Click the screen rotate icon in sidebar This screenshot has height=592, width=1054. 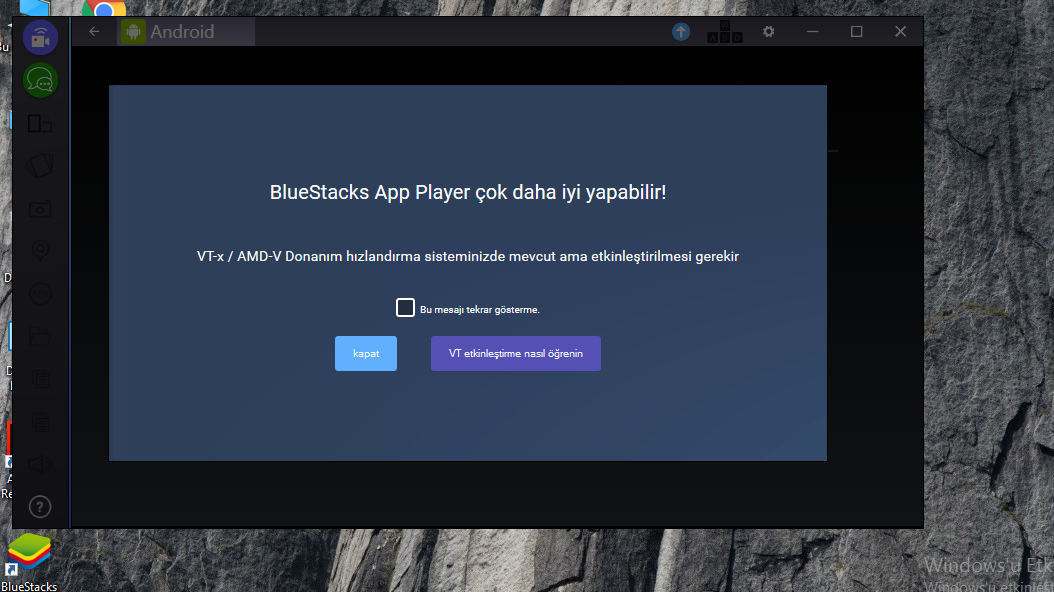click(40, 124)
